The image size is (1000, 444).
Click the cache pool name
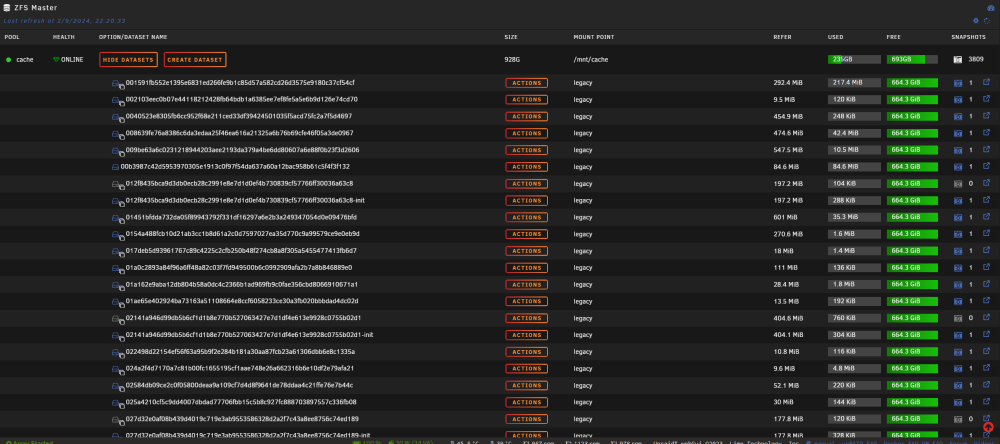(x=25, y=59)
